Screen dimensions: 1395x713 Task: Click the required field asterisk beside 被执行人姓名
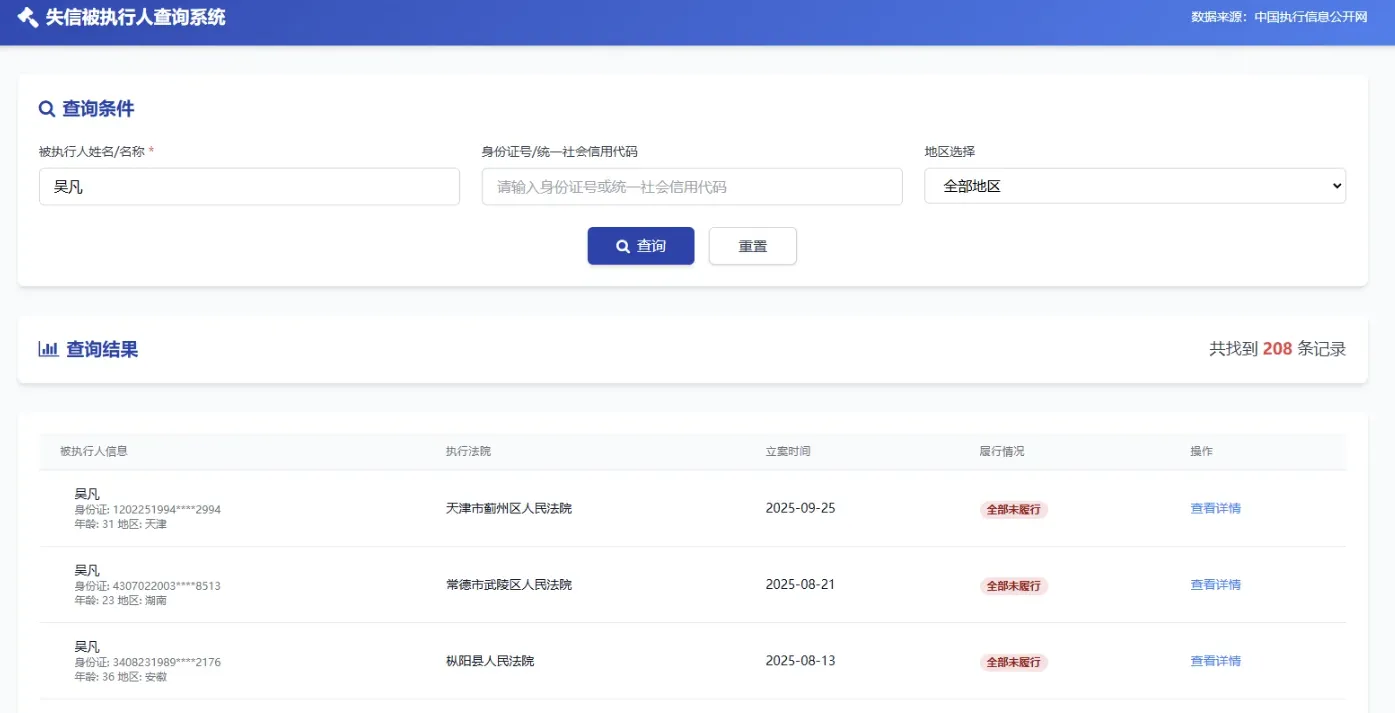(x=153, y=150)
